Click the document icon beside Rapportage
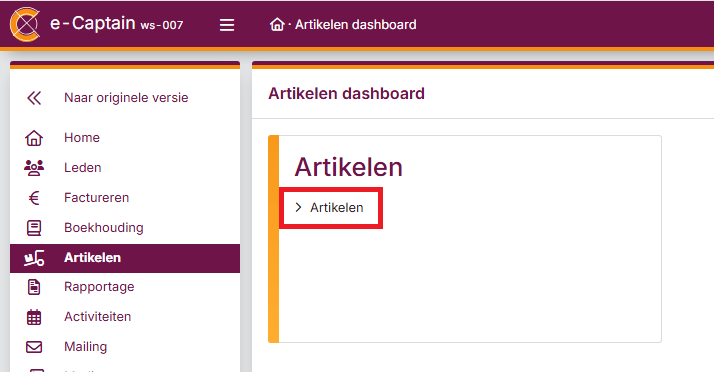Viewport: 714px width, 372px height. coord(34,287)
